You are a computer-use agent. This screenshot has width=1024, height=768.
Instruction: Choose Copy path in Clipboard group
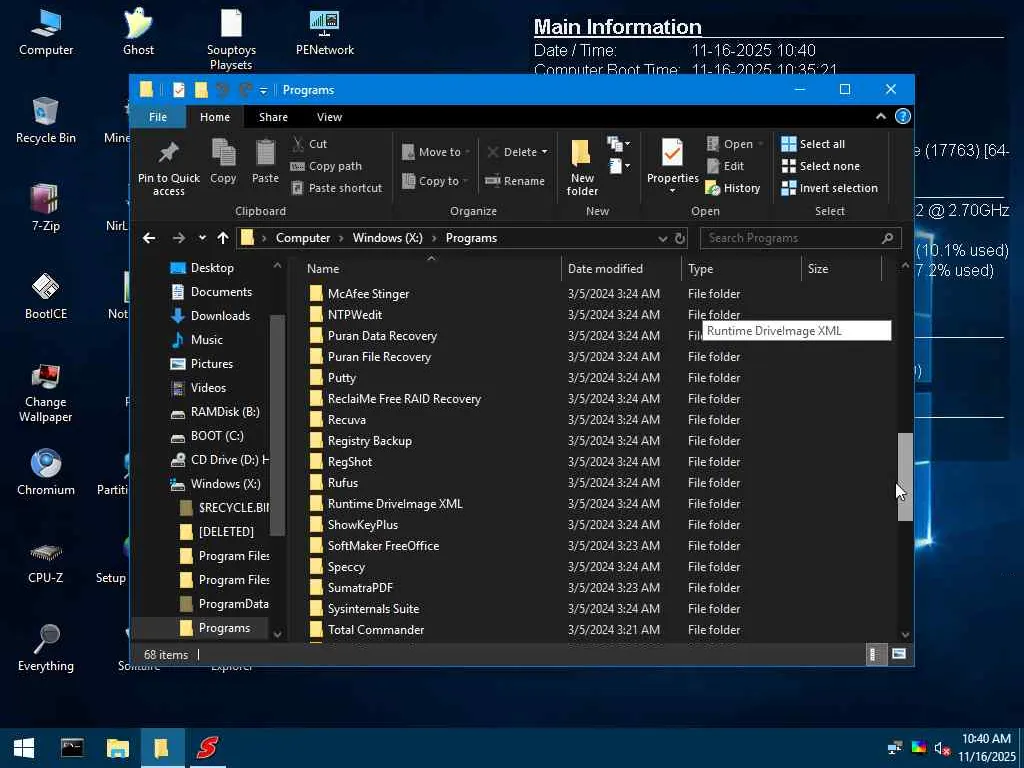326,166
